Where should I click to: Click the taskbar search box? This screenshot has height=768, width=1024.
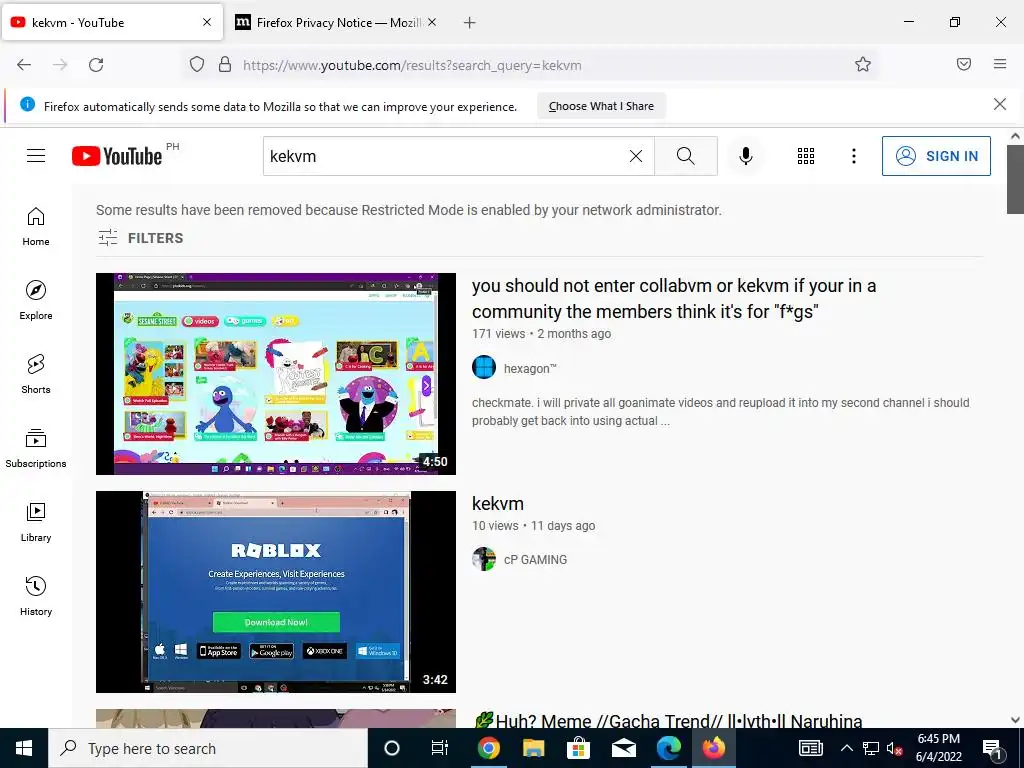208,748
